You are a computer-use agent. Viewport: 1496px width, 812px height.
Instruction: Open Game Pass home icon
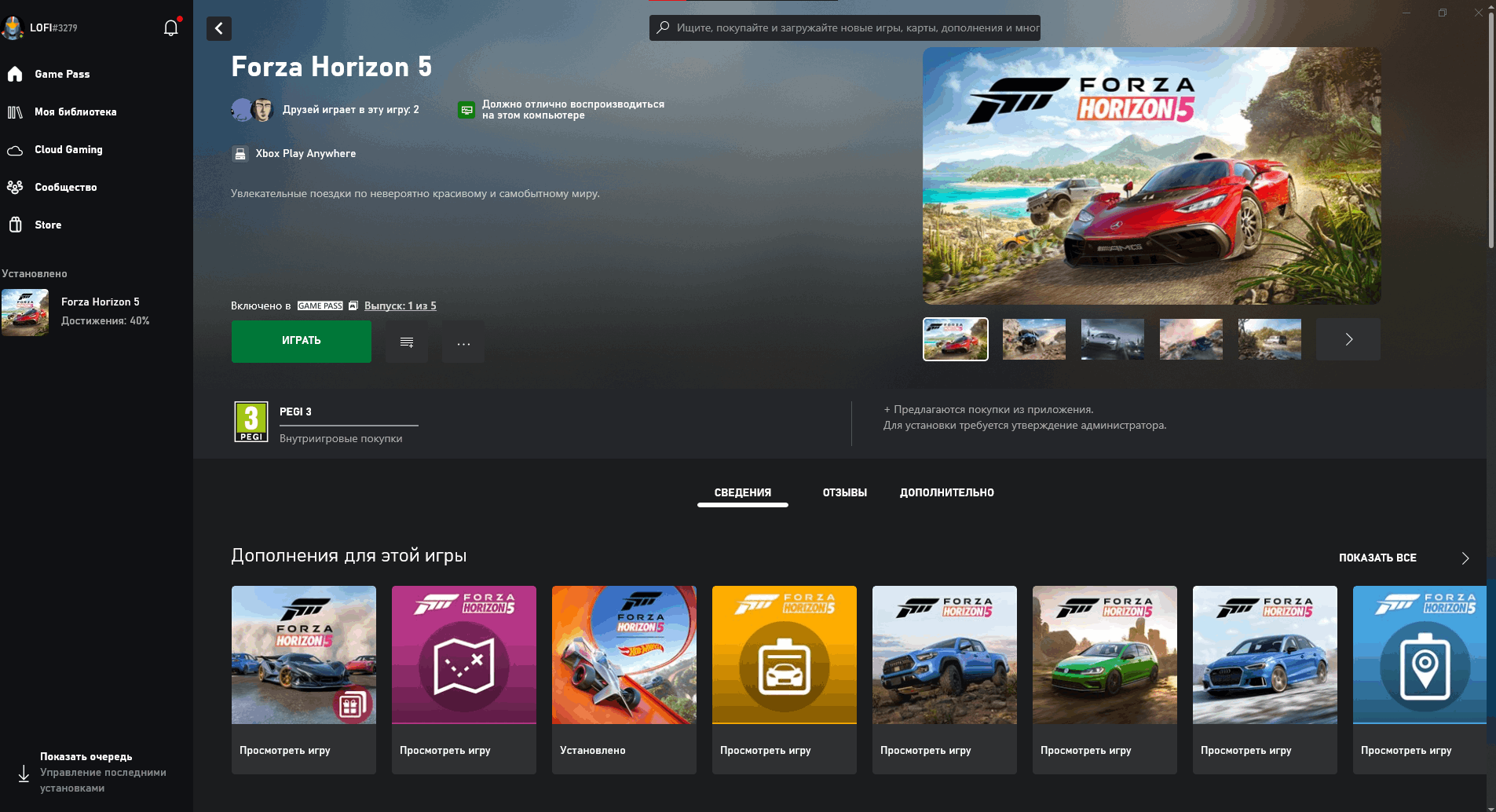click(15, 74)
